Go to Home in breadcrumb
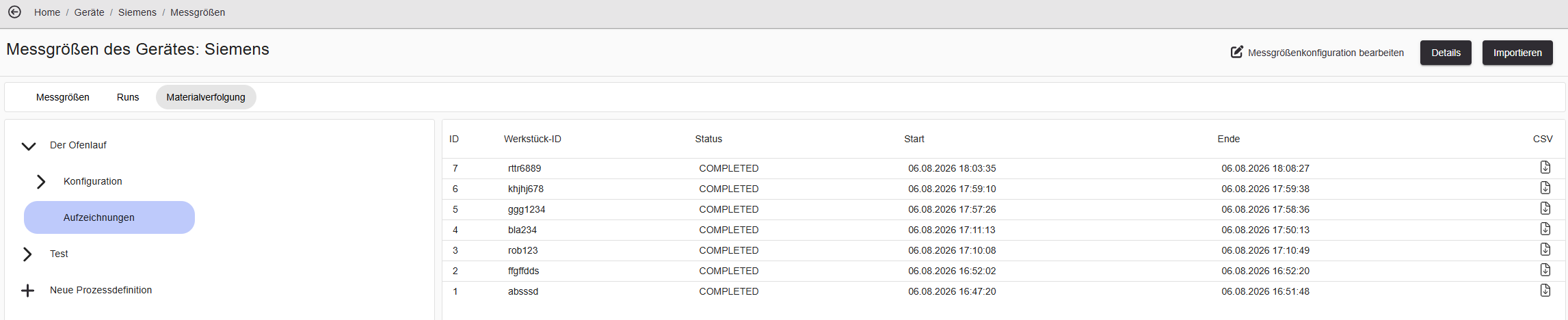Viewport: 1568px width, 320px height. 47,12
